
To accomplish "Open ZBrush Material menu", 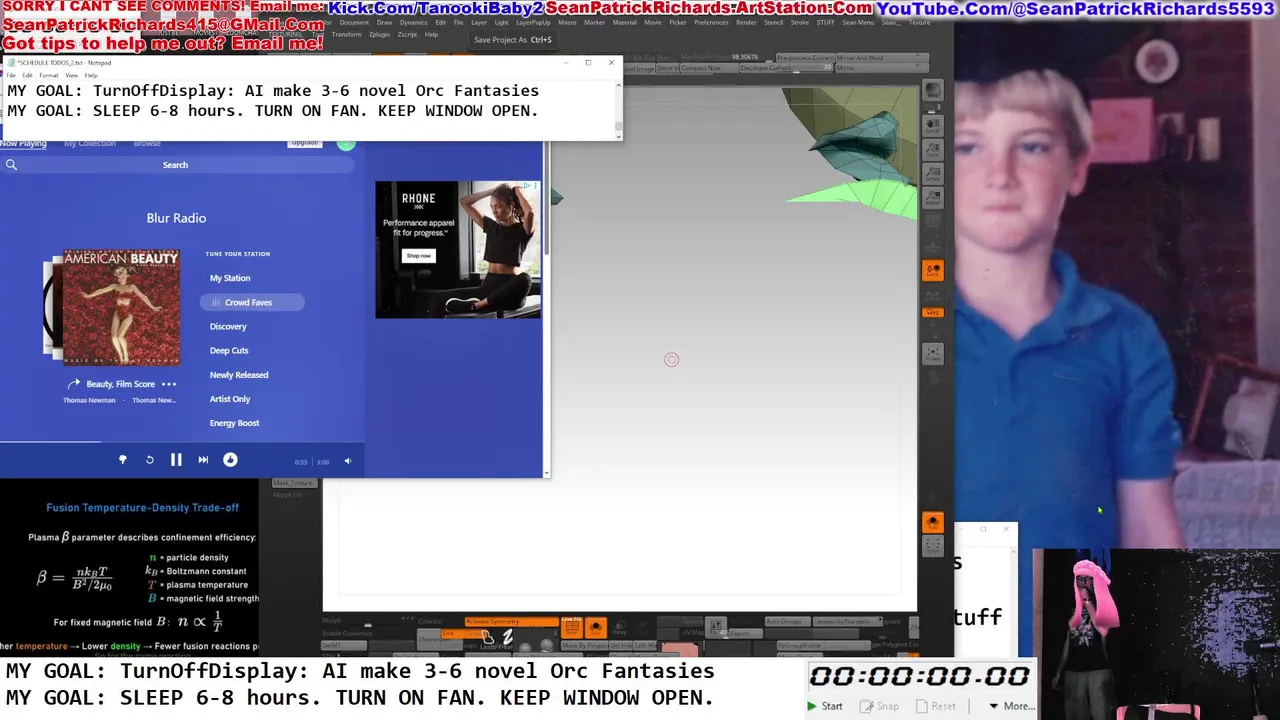I will 624,22.
